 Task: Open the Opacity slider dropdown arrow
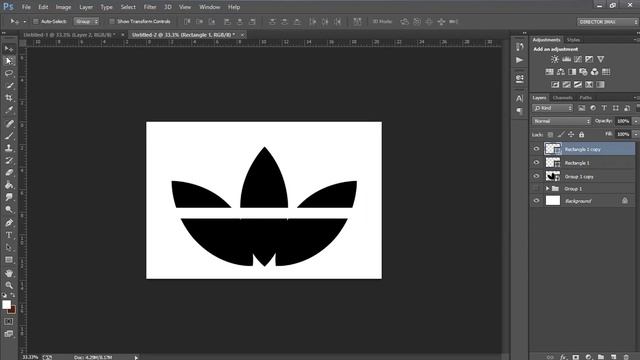(636, 121)
